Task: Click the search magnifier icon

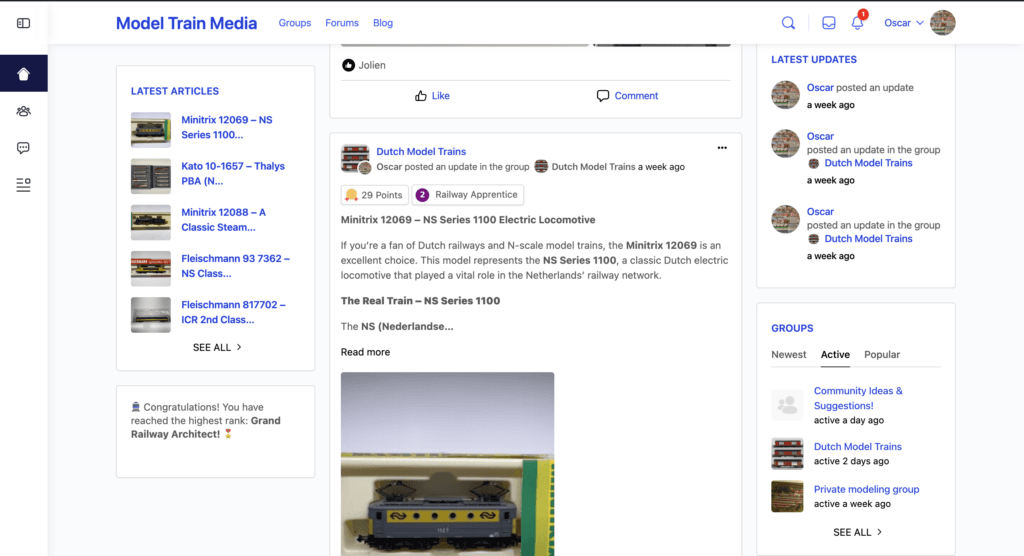Action: tap(788, 23)
